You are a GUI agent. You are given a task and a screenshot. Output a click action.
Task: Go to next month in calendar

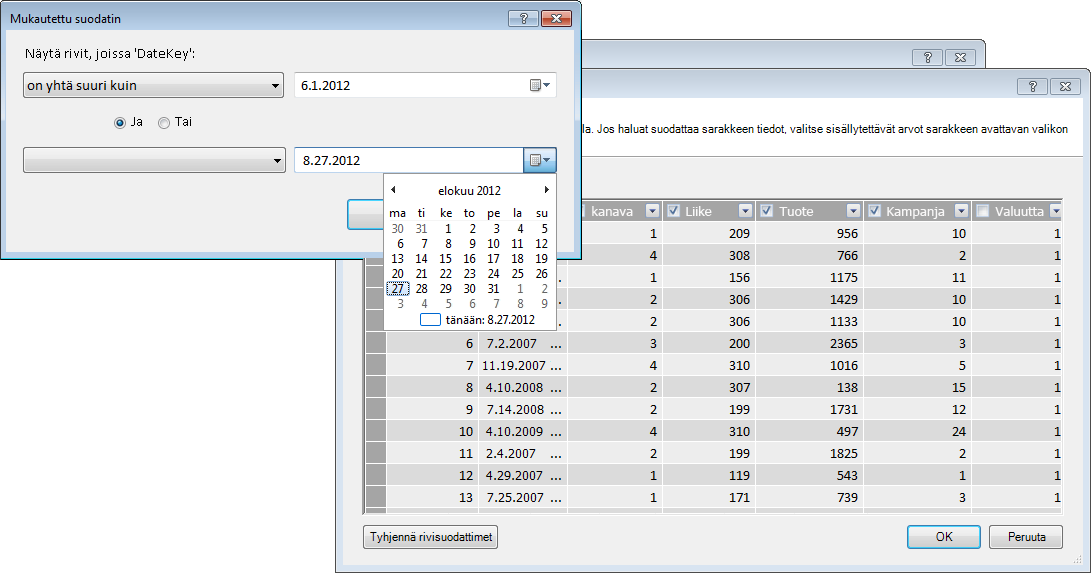pyautogui.click(x=546, y=190)
